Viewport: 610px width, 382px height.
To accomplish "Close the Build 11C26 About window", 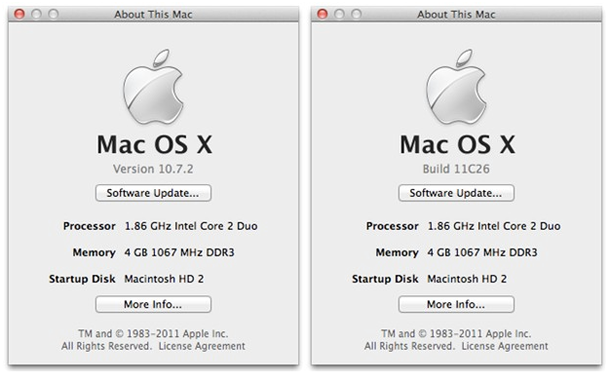I will 322,14.
